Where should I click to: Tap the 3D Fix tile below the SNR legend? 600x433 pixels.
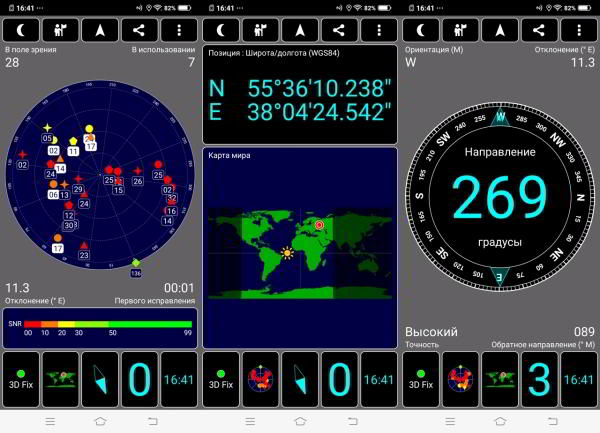point(20,379)
